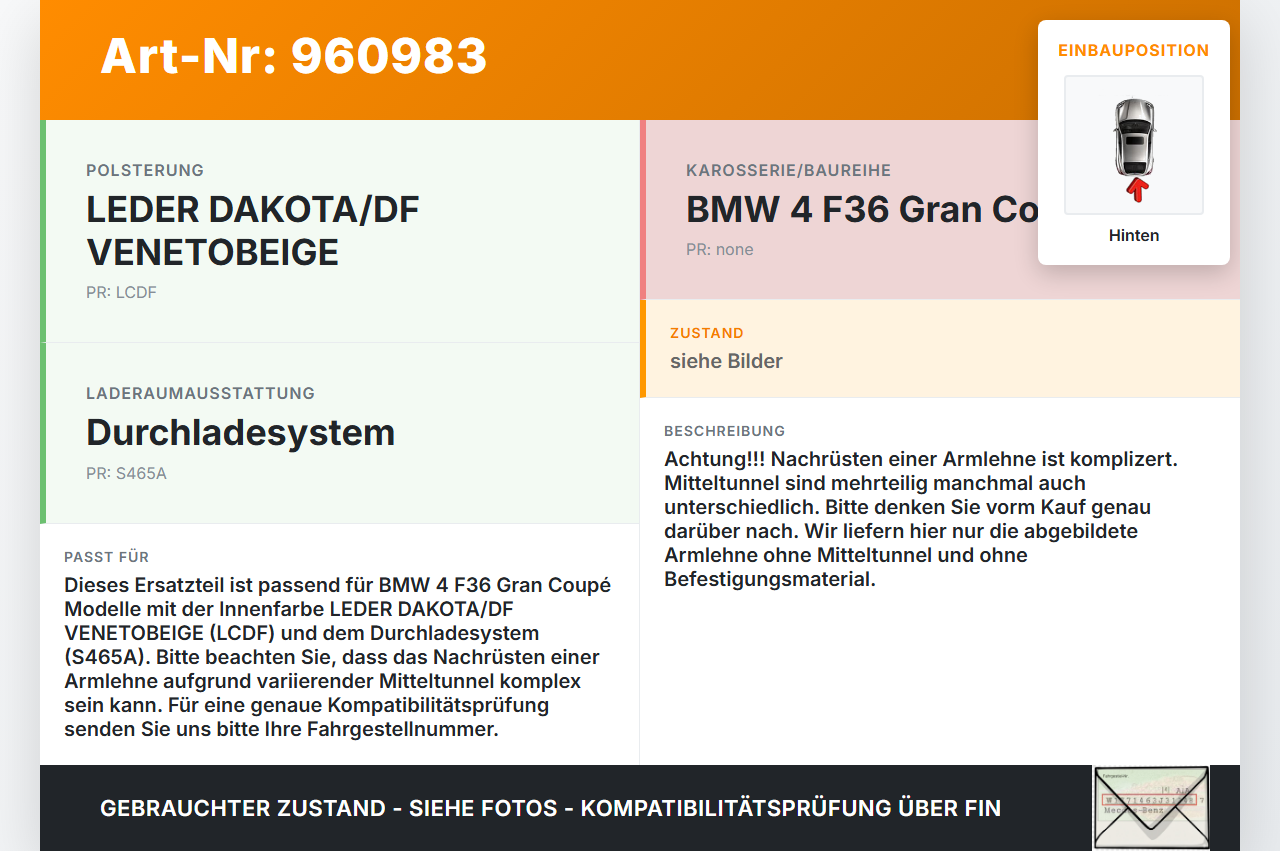This screenshot has width=1280, height=851.
Task: Click the Kompatibilitätsprüfung über FIN footer text
Action: click(549, 808)
